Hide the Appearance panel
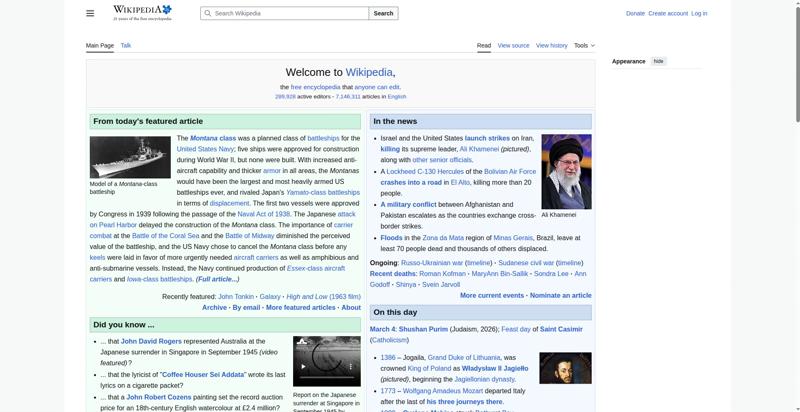The image size is (800, 412). point(658,61)
